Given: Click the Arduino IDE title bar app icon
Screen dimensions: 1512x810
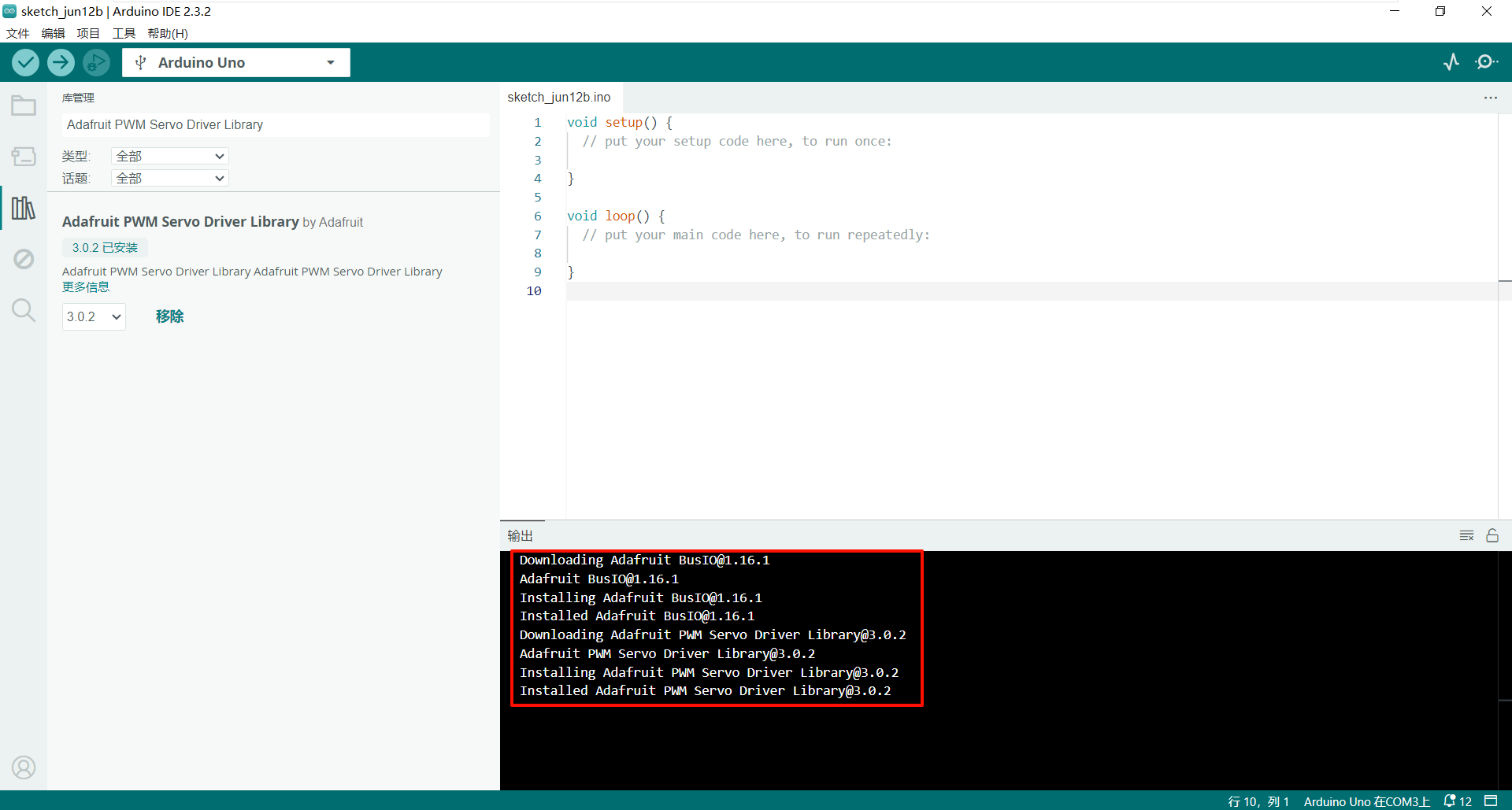Looking at the screenshot, I should (9, 11).
